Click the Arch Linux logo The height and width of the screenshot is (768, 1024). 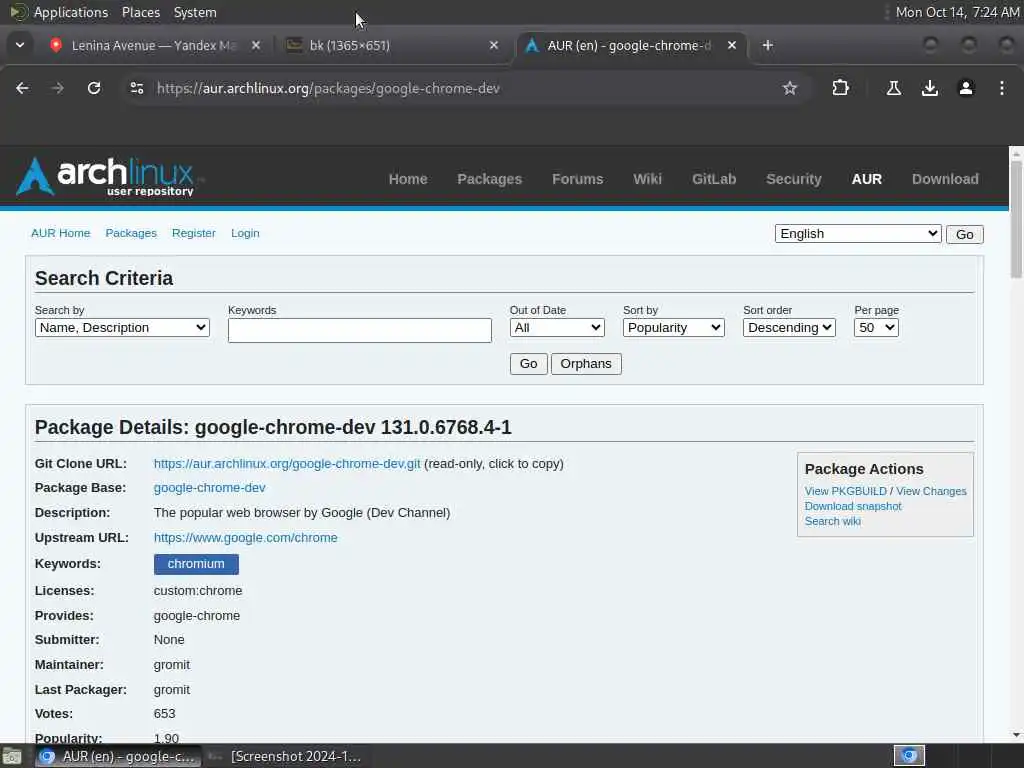[x=106, y=176]
